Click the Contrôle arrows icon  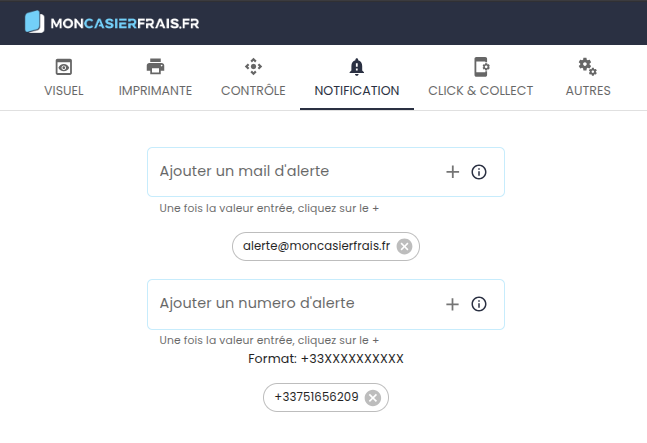(x=253, y=67)
